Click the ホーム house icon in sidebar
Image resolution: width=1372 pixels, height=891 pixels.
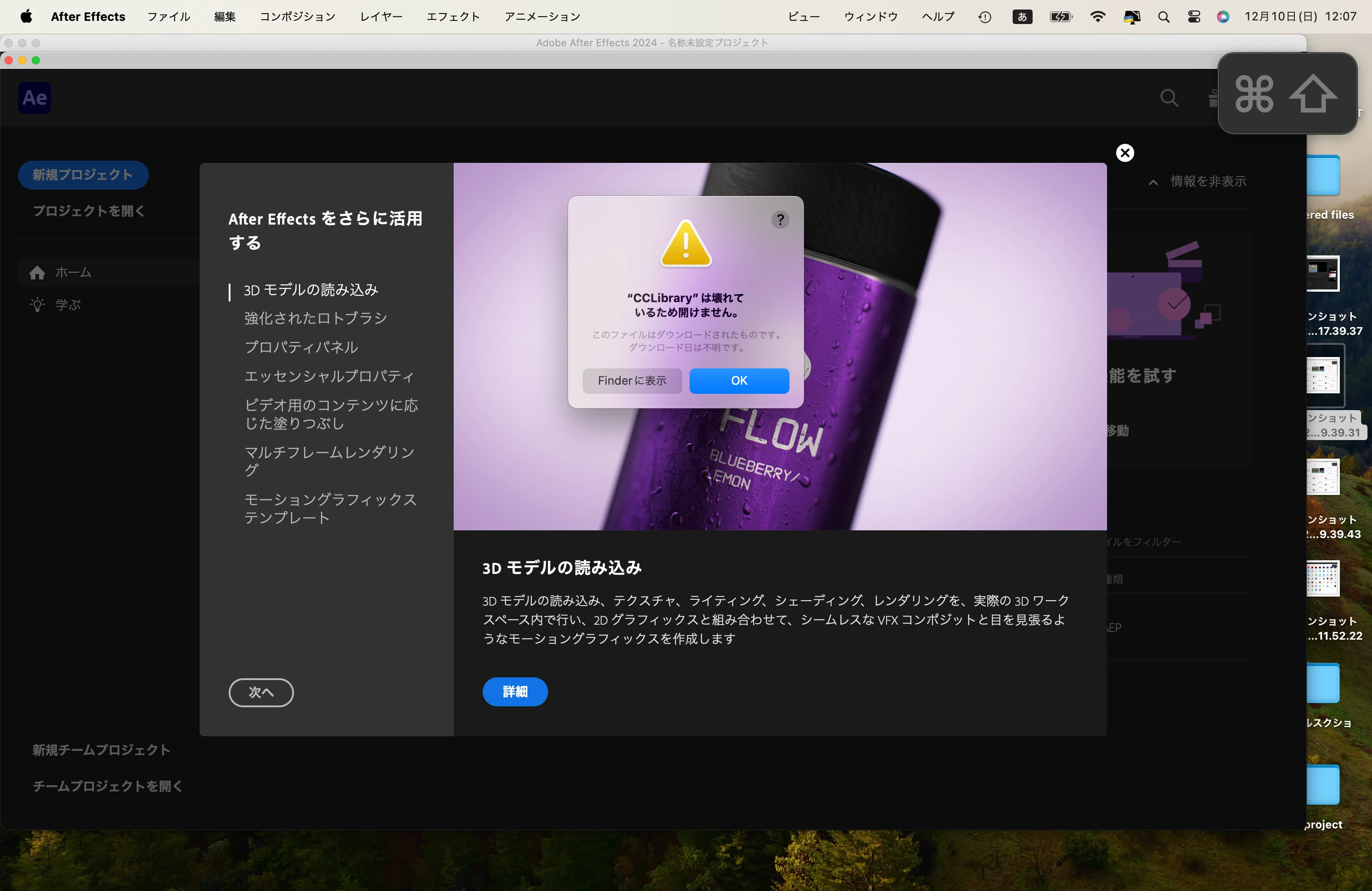click(38, 273)
